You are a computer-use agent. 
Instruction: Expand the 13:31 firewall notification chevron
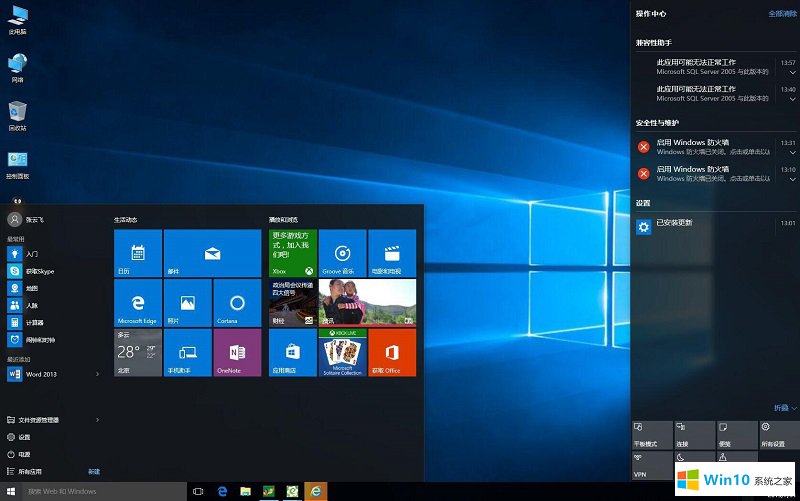792,153
